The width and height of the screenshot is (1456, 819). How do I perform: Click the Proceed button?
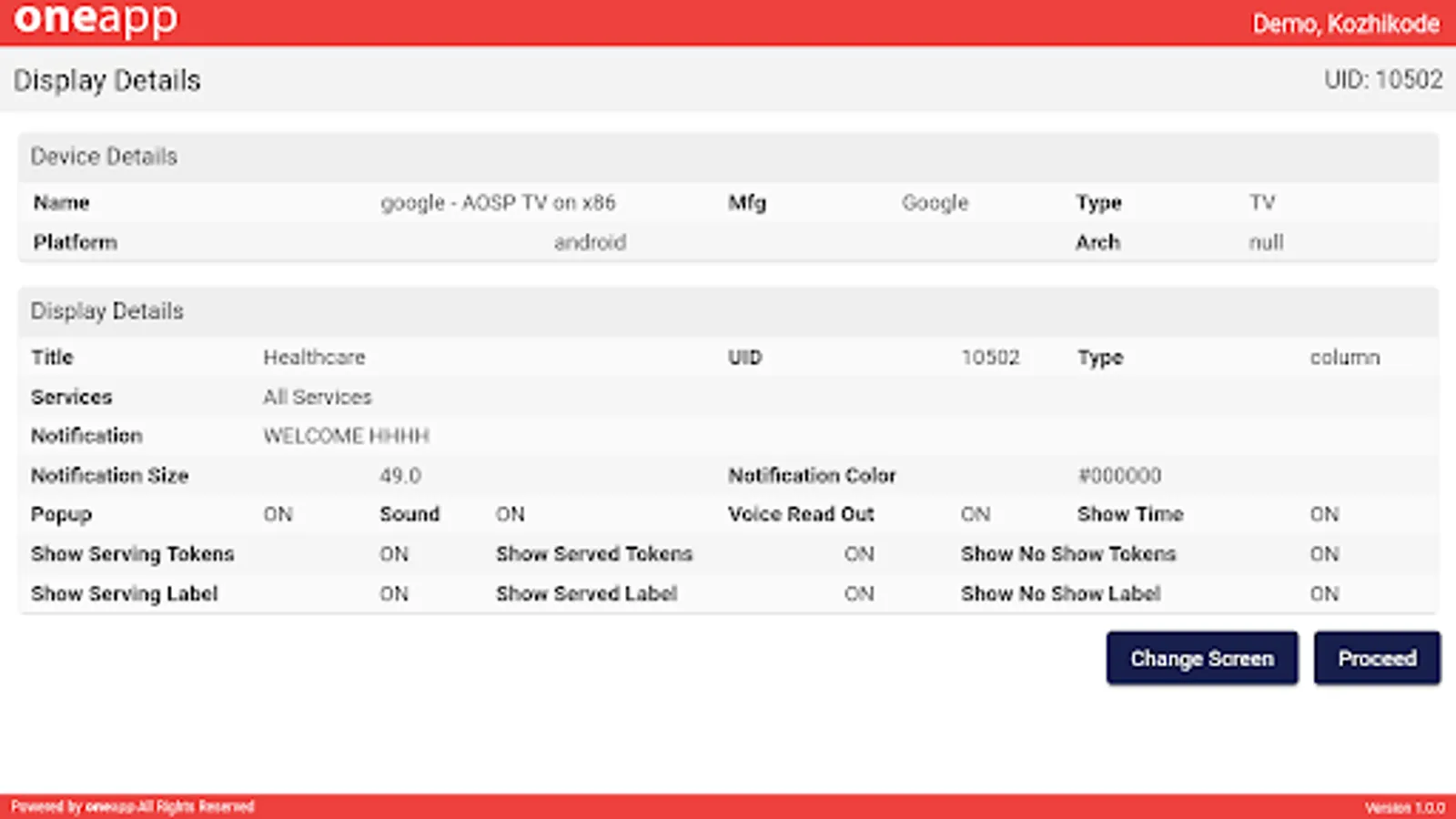click(1376, 658)
